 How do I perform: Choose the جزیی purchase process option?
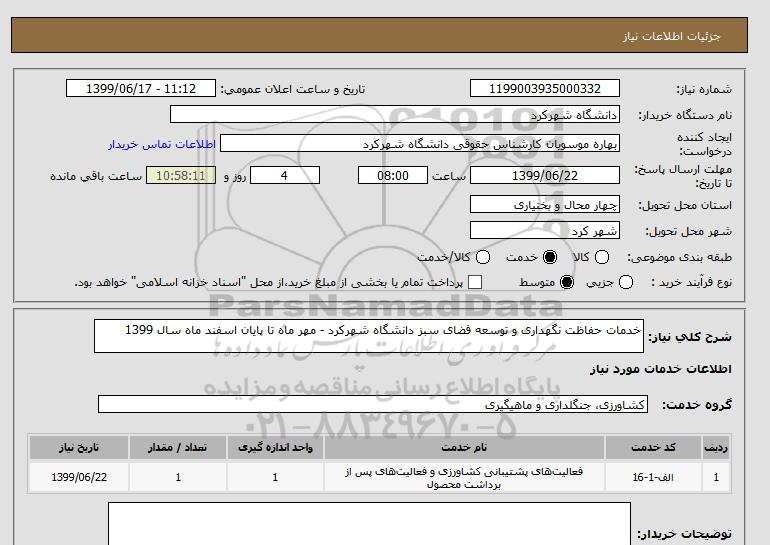626,282
